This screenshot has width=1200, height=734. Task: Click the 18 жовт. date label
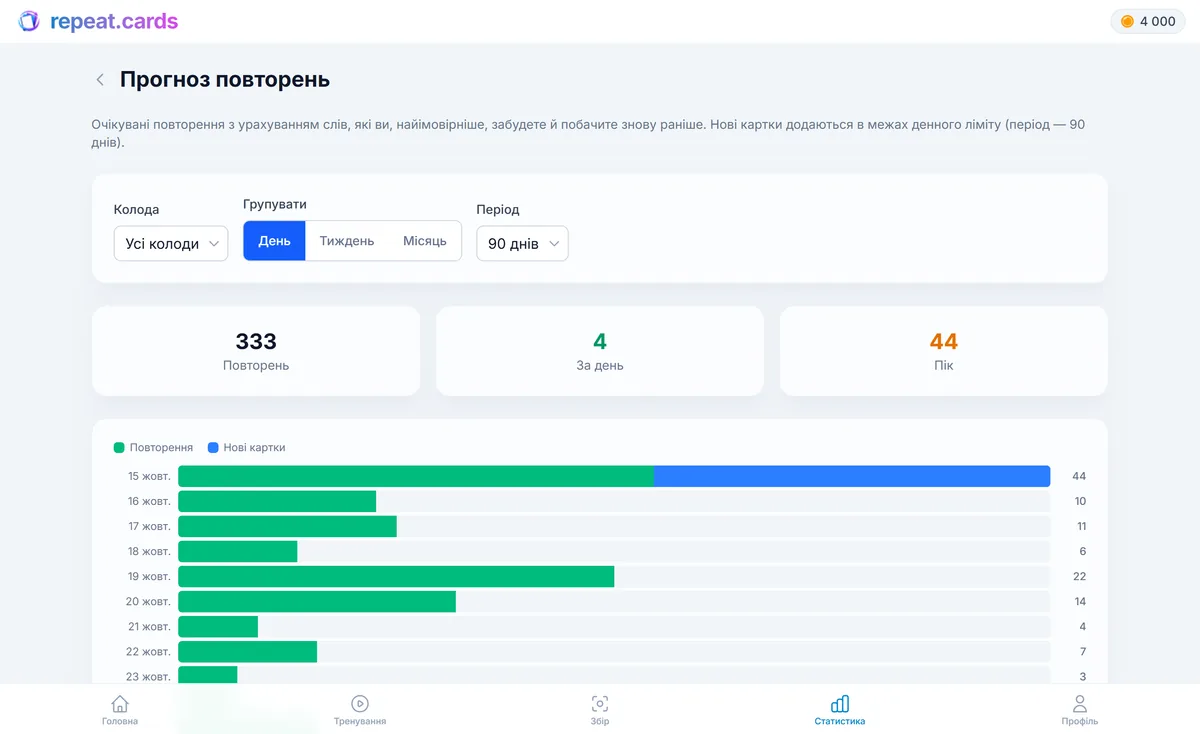pyautogui.click(x=149, y=551)
